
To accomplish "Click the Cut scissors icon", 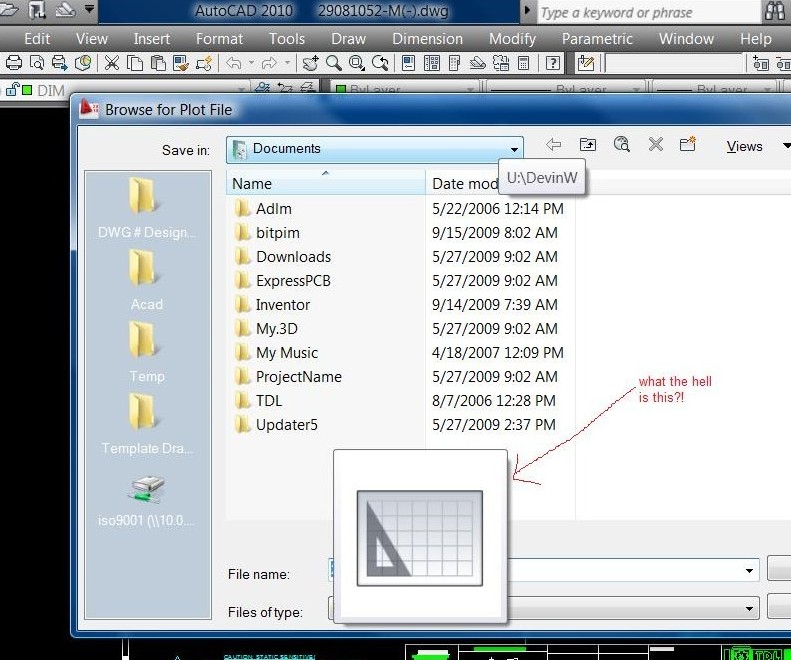I will (x=111, y=63).
